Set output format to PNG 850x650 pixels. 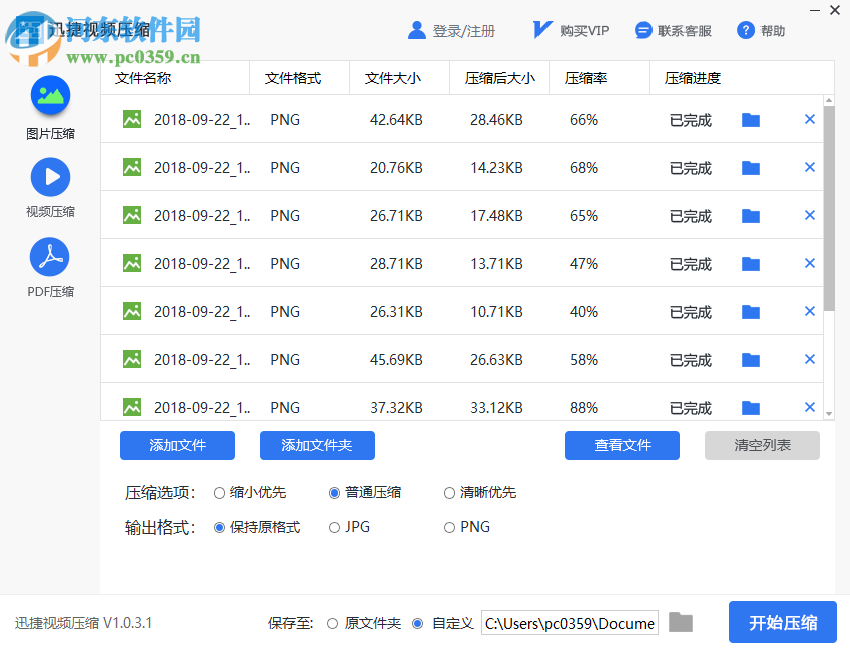coord(449,527)
